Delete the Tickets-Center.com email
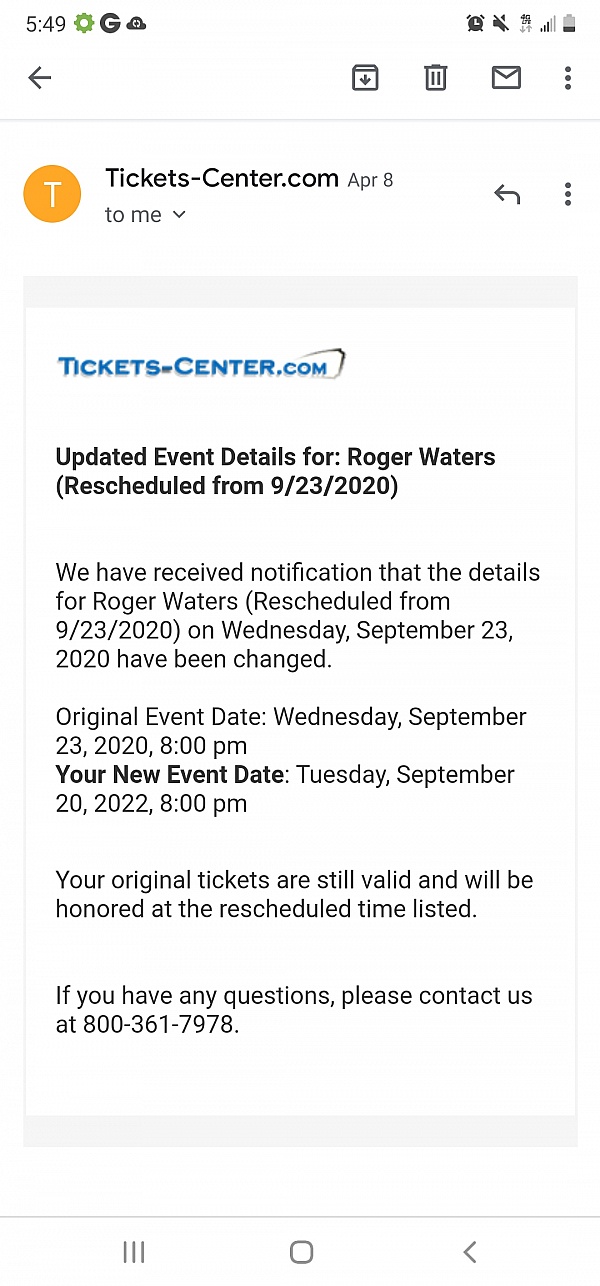This screenshot has height=1286, width=600. coord(435,77)
